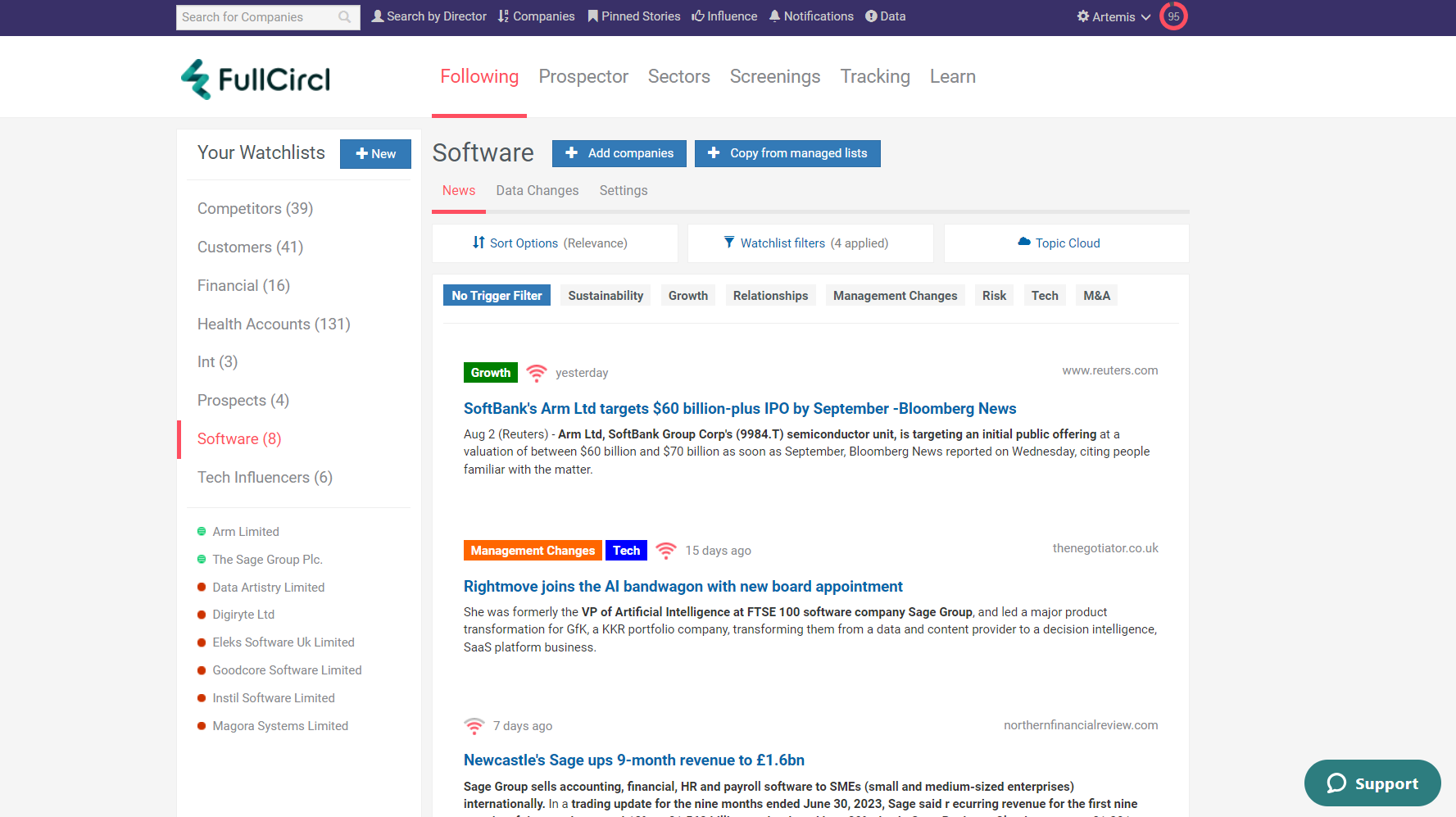
Task: Open Arm Limited company
Action: pos(246,532)
